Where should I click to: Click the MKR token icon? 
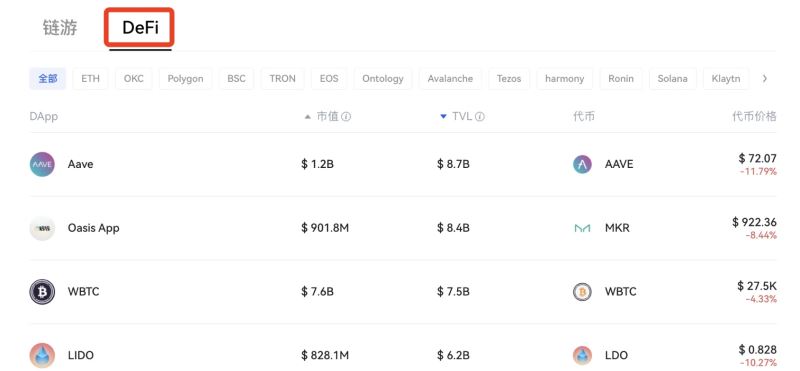582,228
